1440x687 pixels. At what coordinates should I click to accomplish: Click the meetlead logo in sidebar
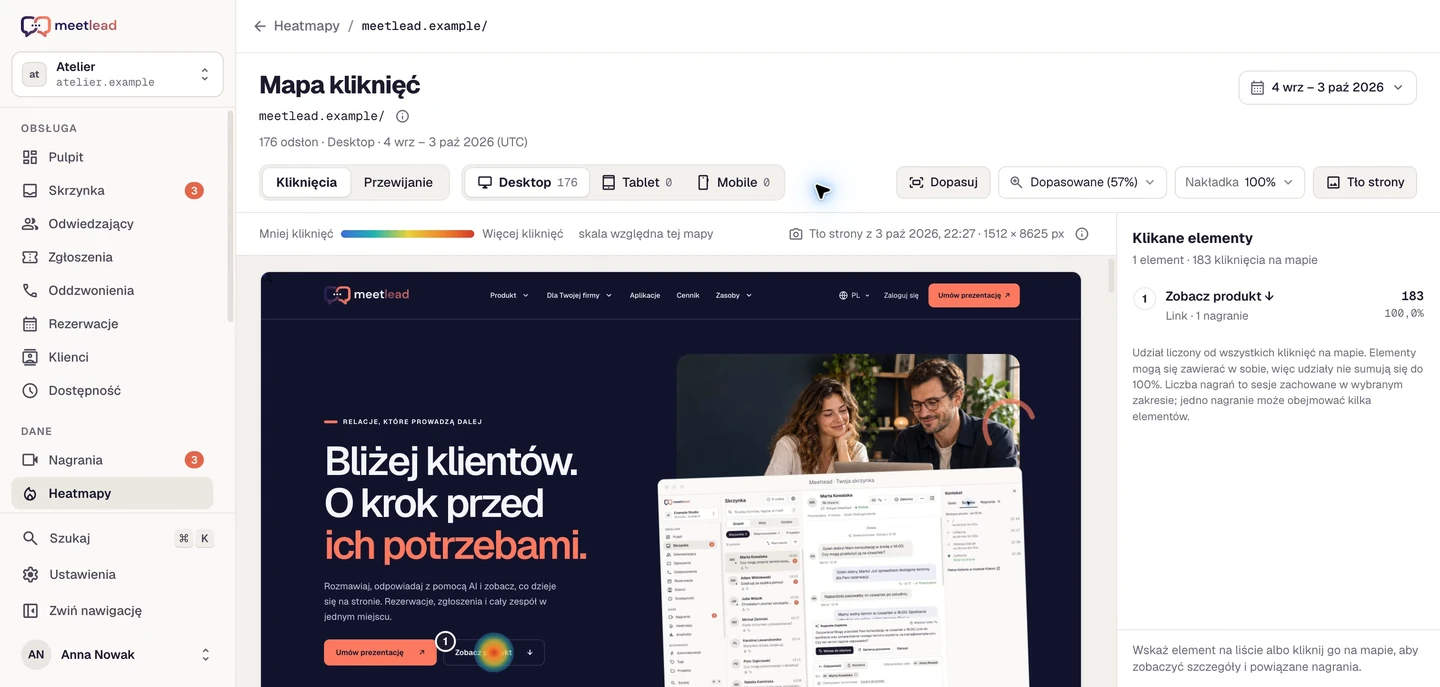tap(68, 26)
